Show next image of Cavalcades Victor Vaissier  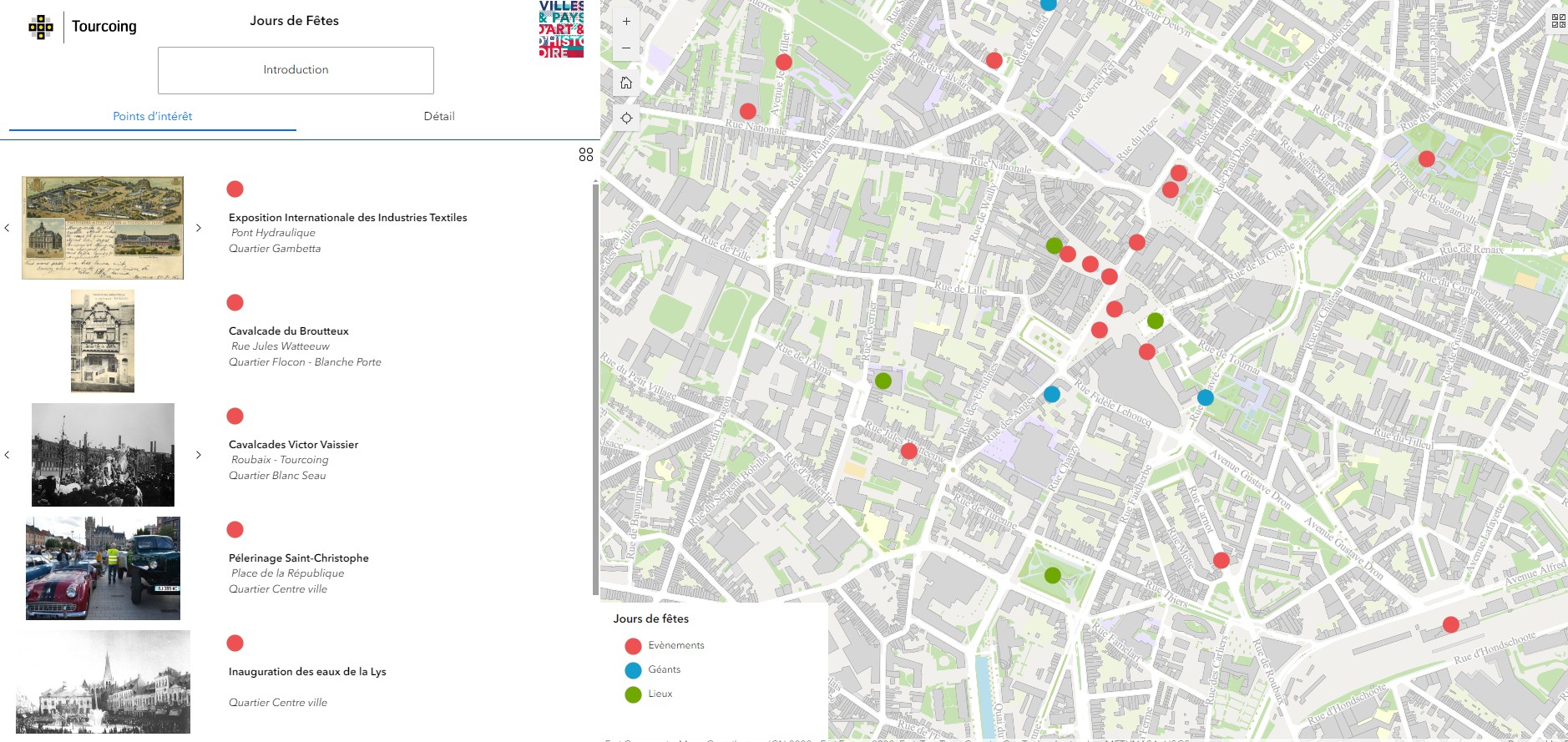(199, 455)
